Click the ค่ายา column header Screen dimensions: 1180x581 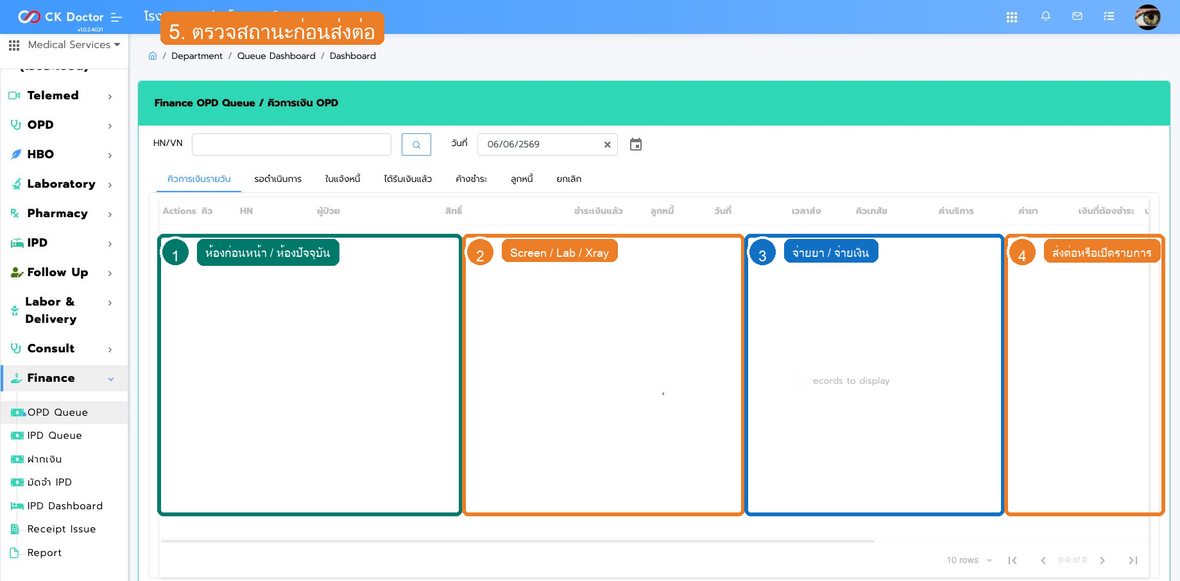[x=1028, y=211]
